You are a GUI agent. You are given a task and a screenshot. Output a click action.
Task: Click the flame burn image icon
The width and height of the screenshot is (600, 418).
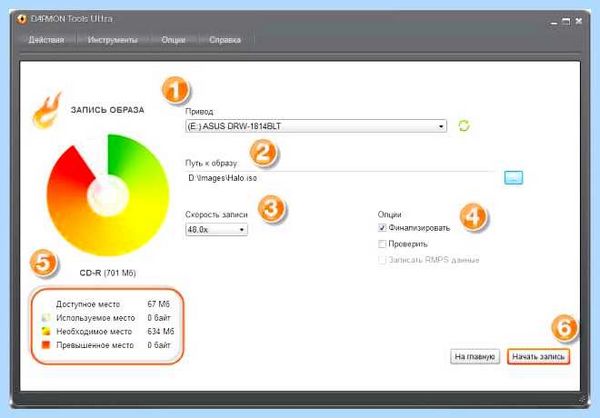[47, 110]
